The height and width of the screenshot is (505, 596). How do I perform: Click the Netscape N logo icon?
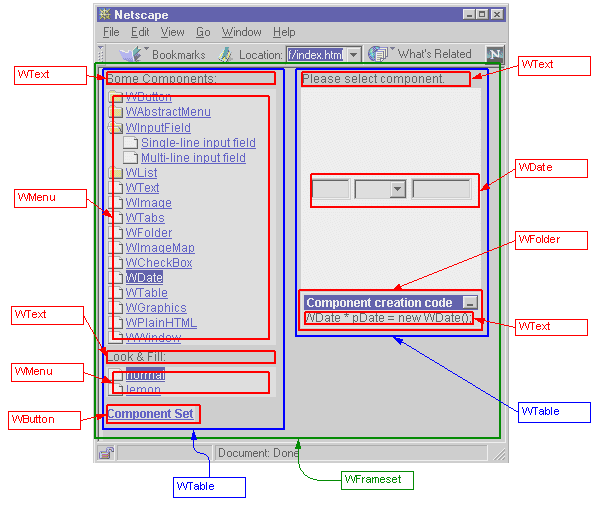click(x=495, y=54)
